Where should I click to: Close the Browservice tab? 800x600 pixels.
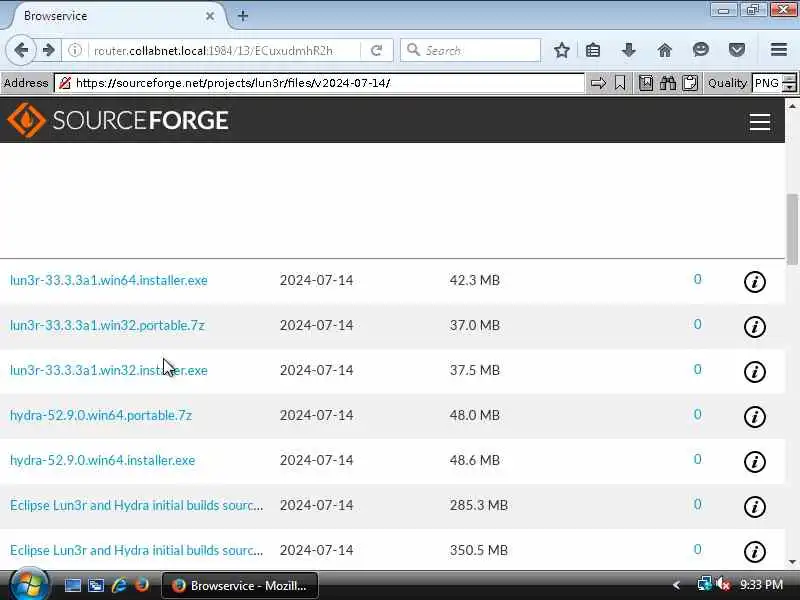(x=210, y=16)
